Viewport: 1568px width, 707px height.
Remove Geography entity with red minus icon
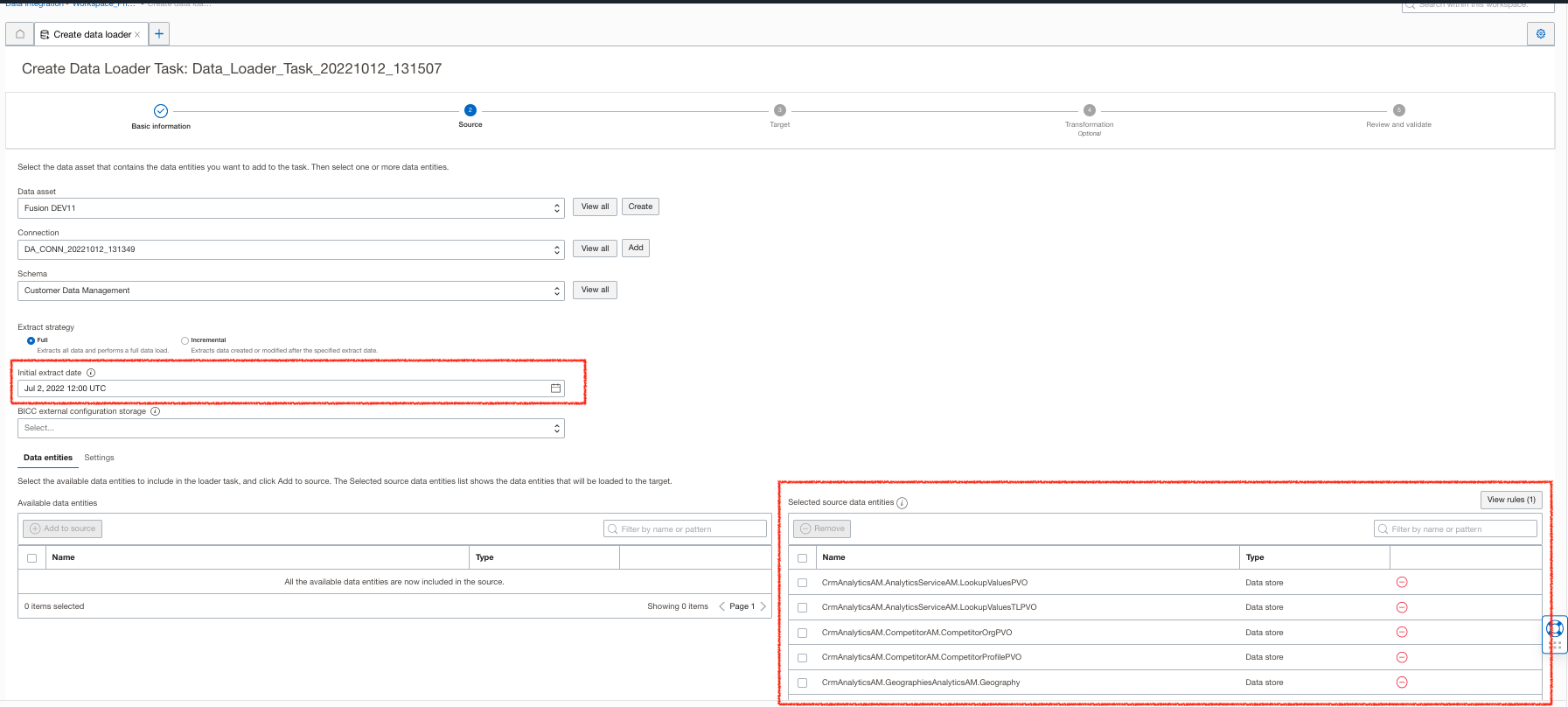(x=1402, y=682)
